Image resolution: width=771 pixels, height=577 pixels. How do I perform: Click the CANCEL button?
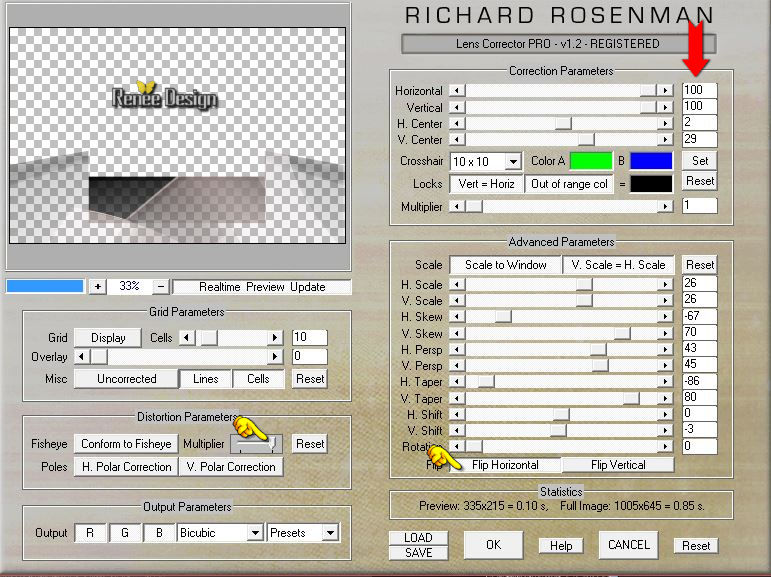click(x=628, y=545)
